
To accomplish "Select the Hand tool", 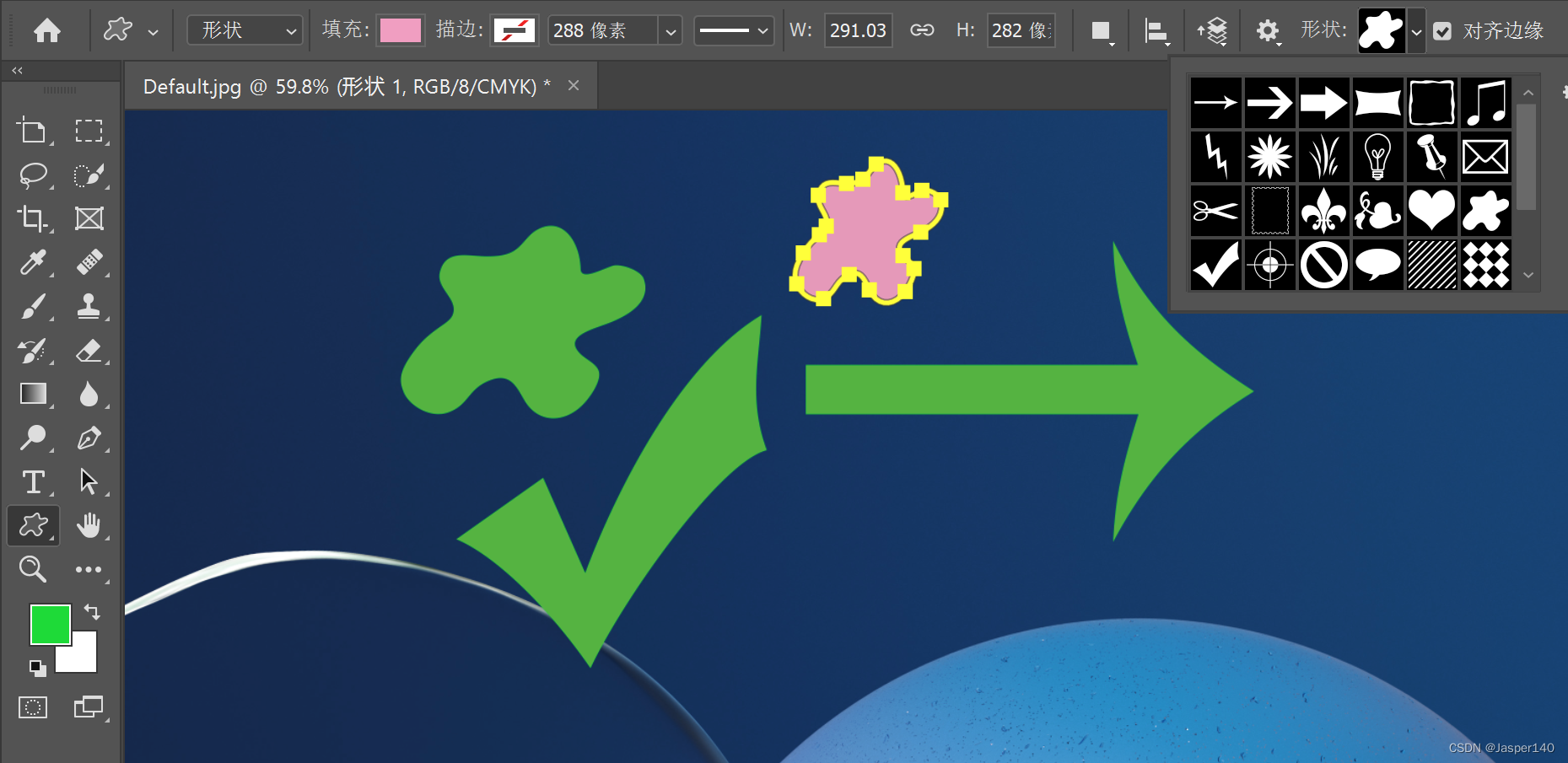I will (89, 525).
